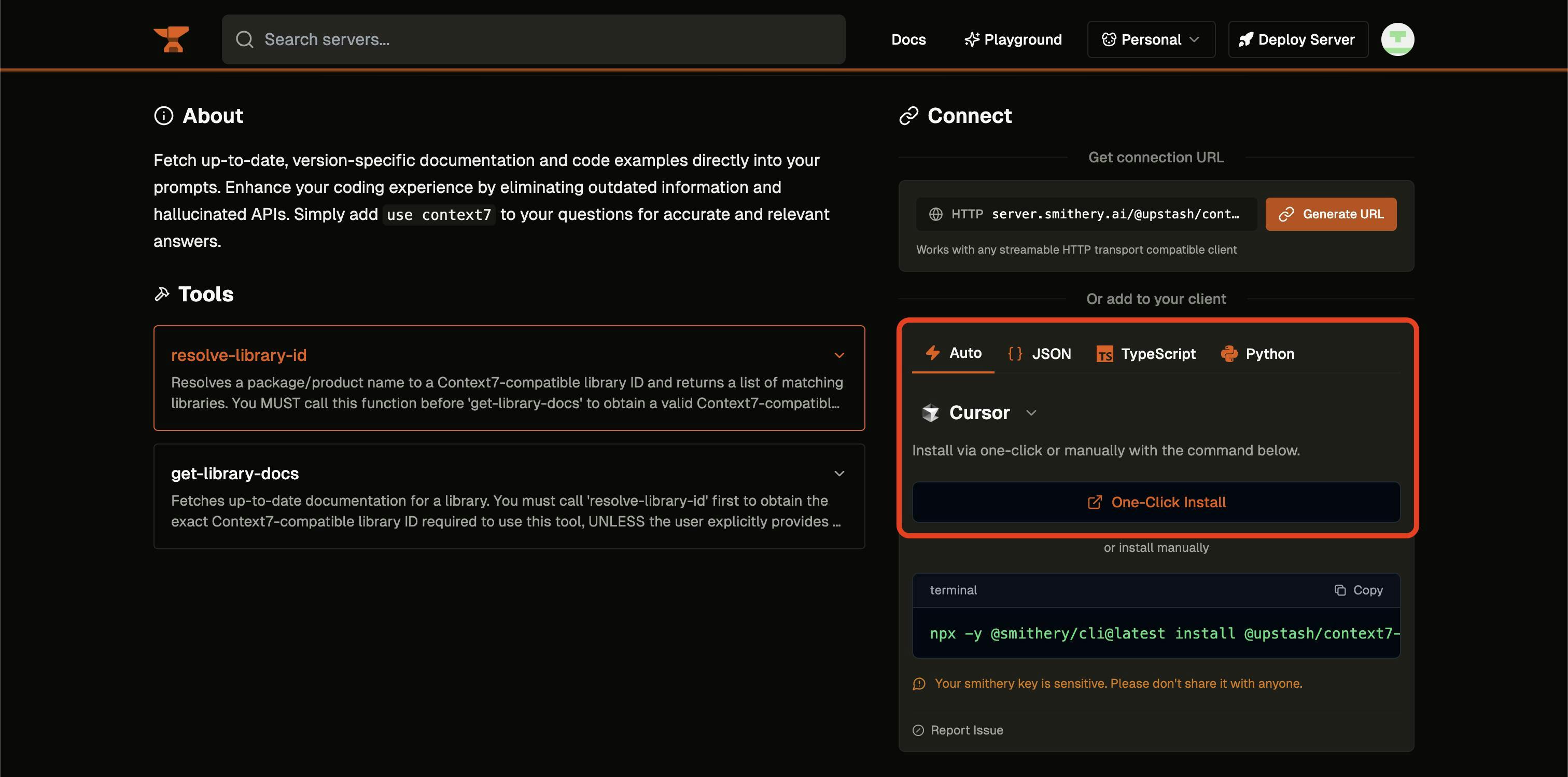Click the HTTP connection URL field
1568x777 pixels.
click(1086, 214)
